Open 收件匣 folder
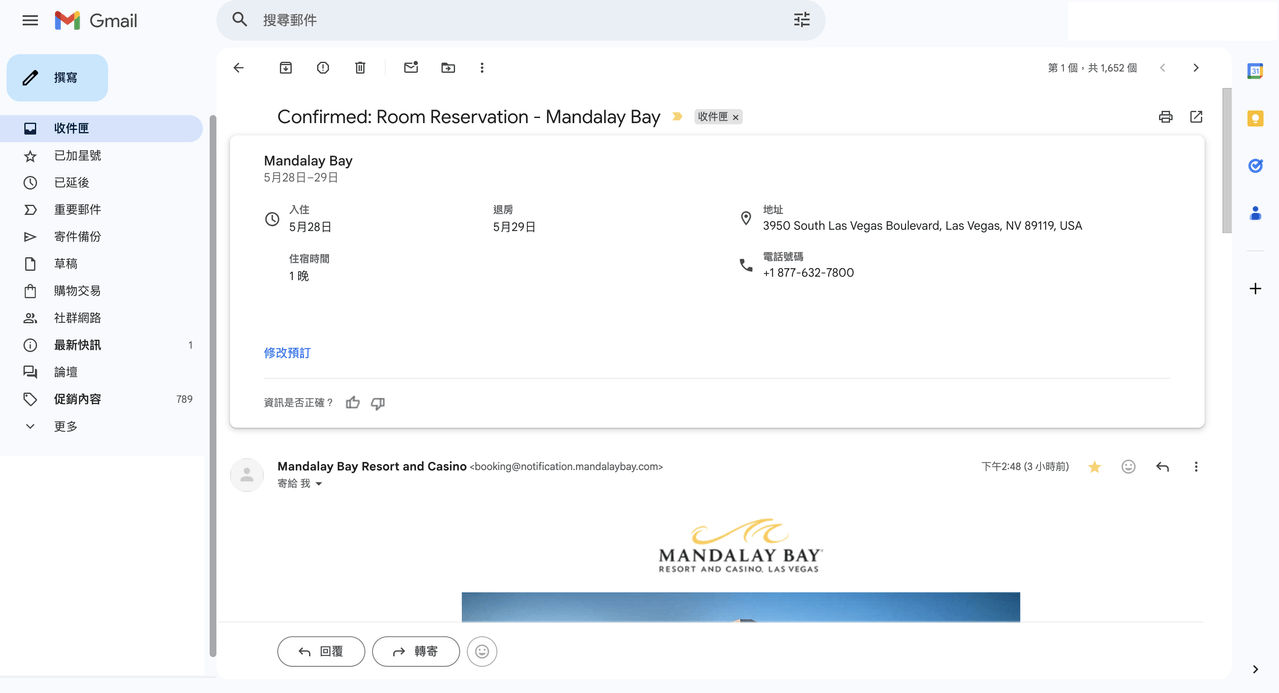 tap(101, 129)
